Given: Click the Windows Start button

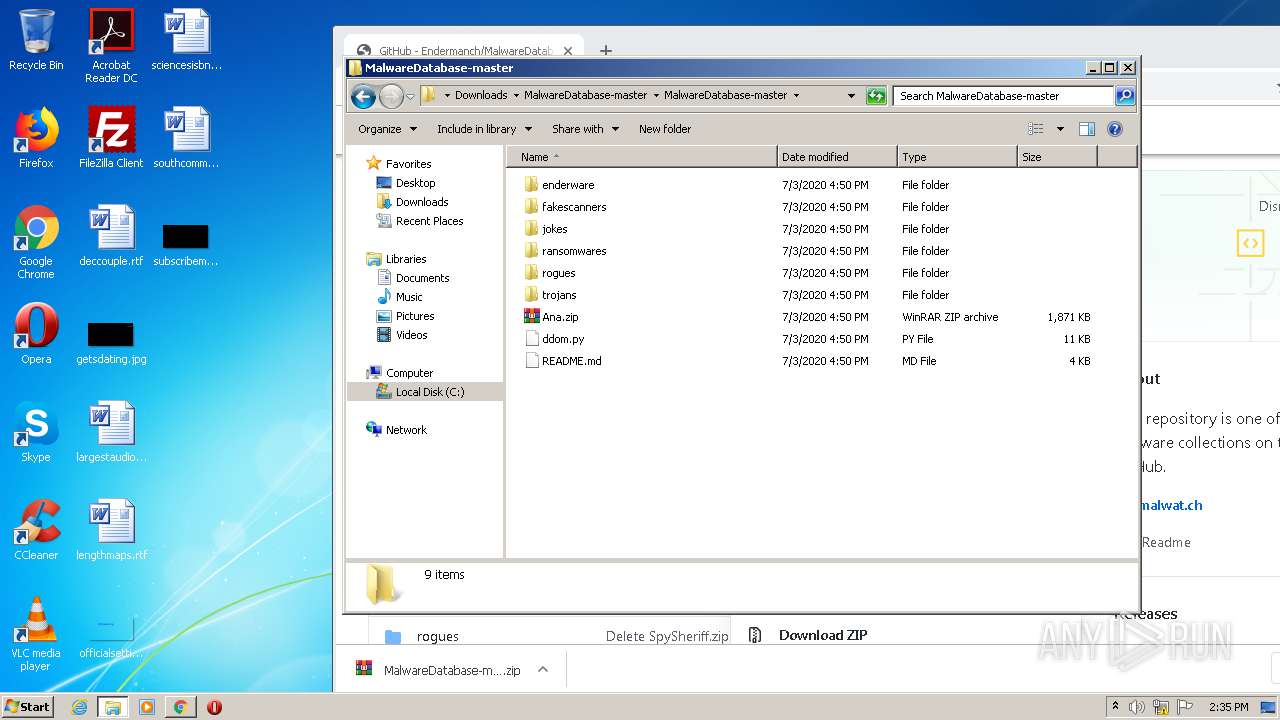Looking at the screenshot, I should [27, 706].
